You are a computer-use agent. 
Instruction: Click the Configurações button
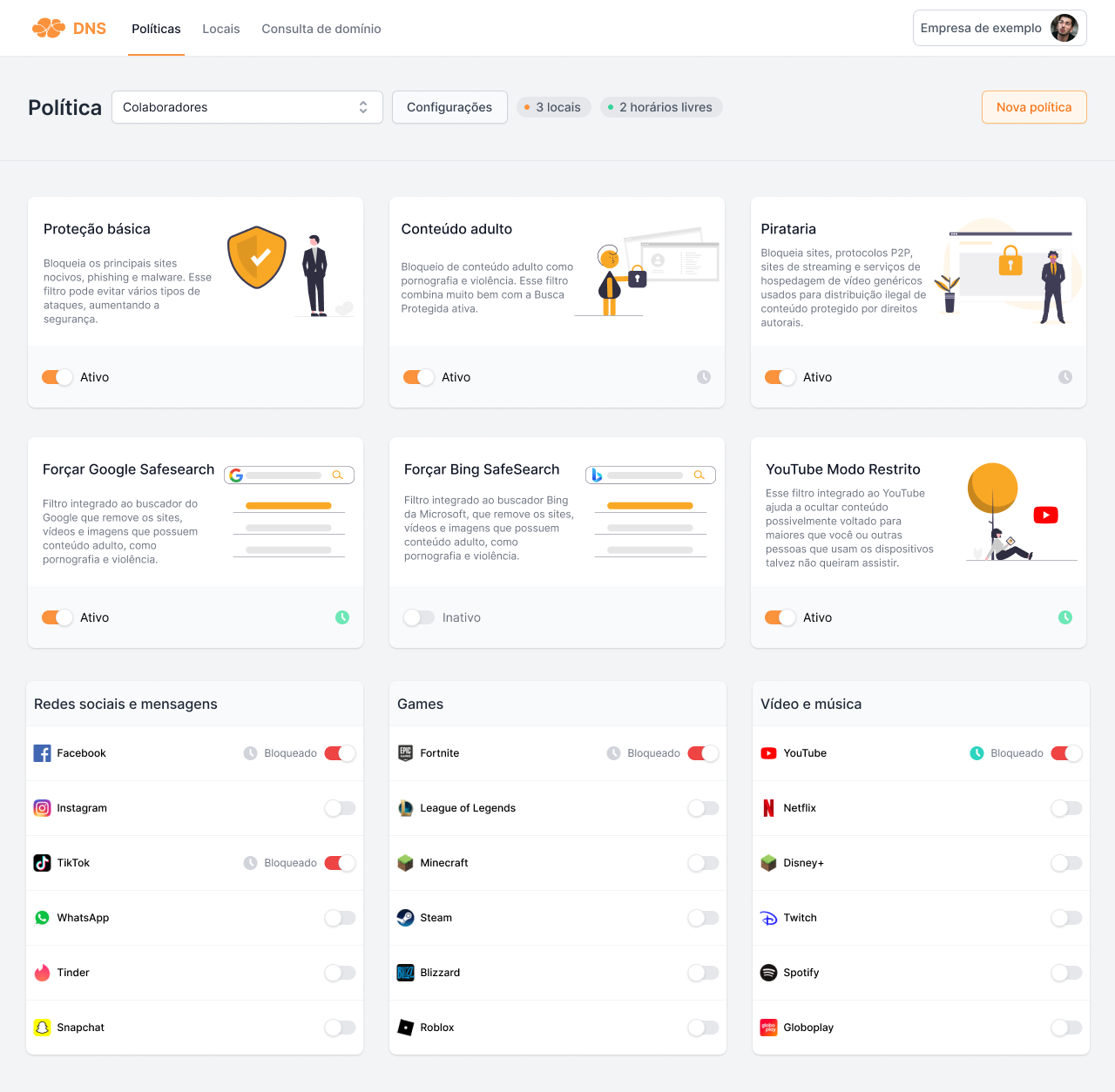(449, 107)
